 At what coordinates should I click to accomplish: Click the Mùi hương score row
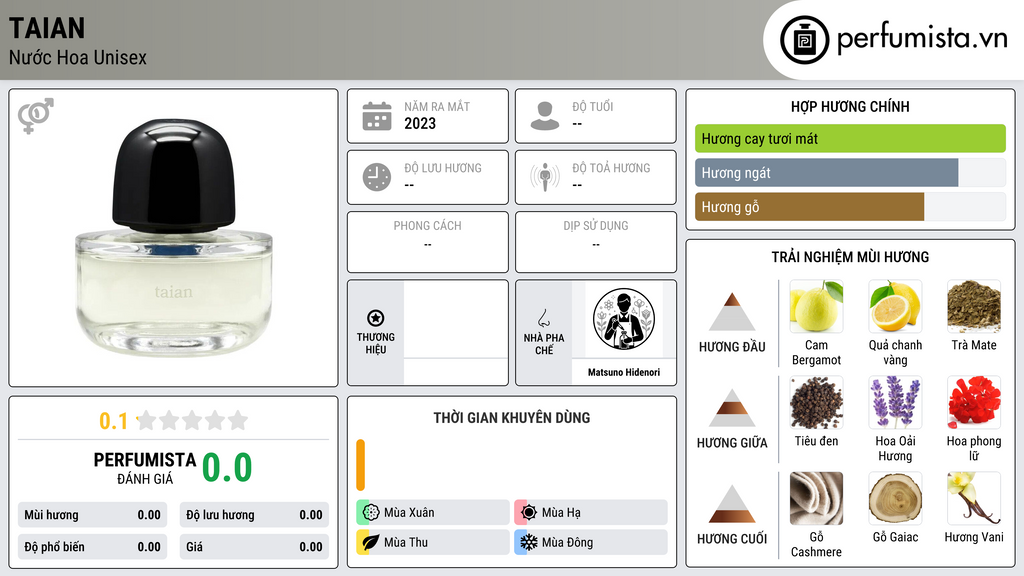[x=92, y=515]
